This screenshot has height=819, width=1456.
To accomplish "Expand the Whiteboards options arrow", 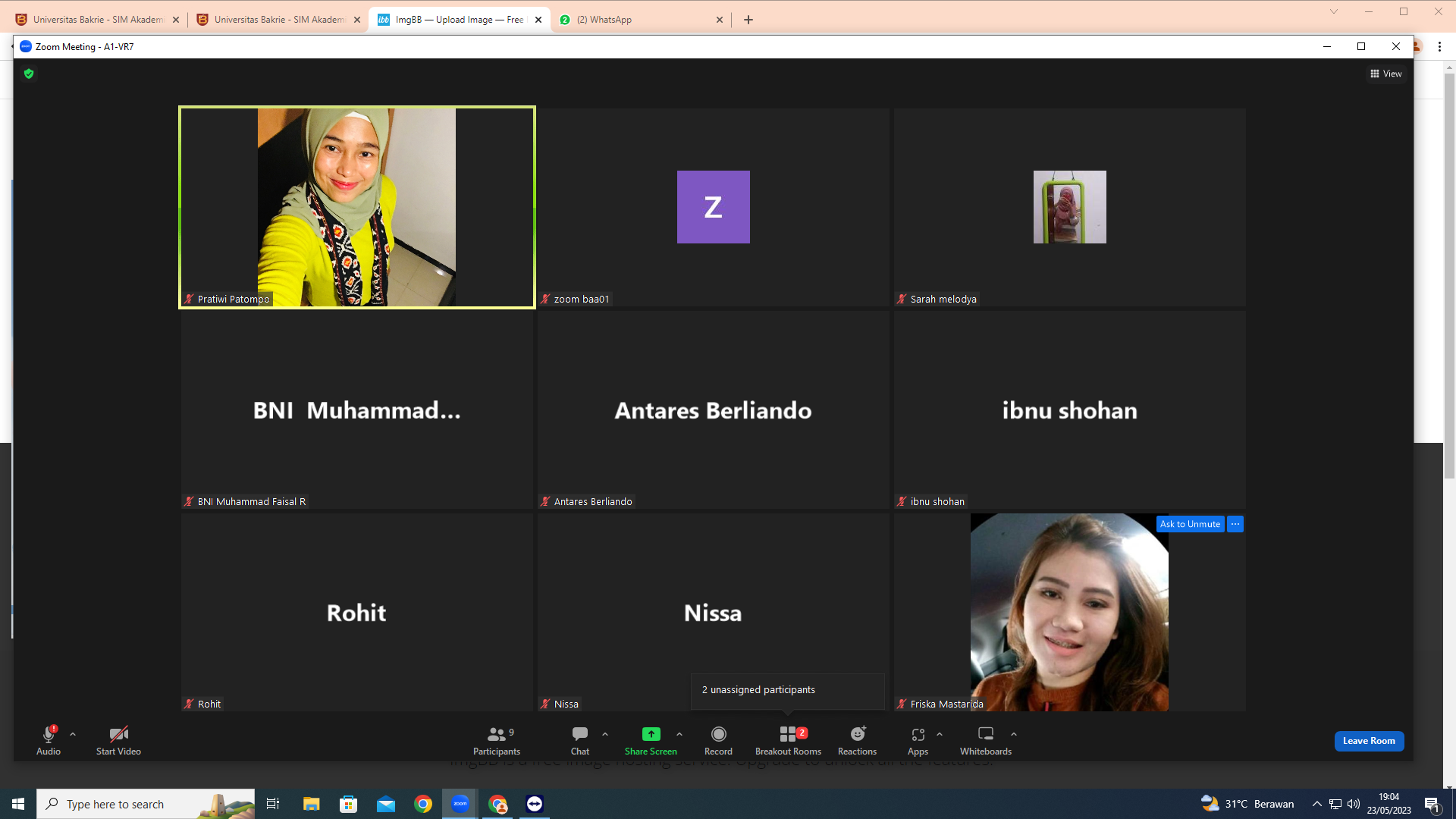I will click(x=1014, y=734).
